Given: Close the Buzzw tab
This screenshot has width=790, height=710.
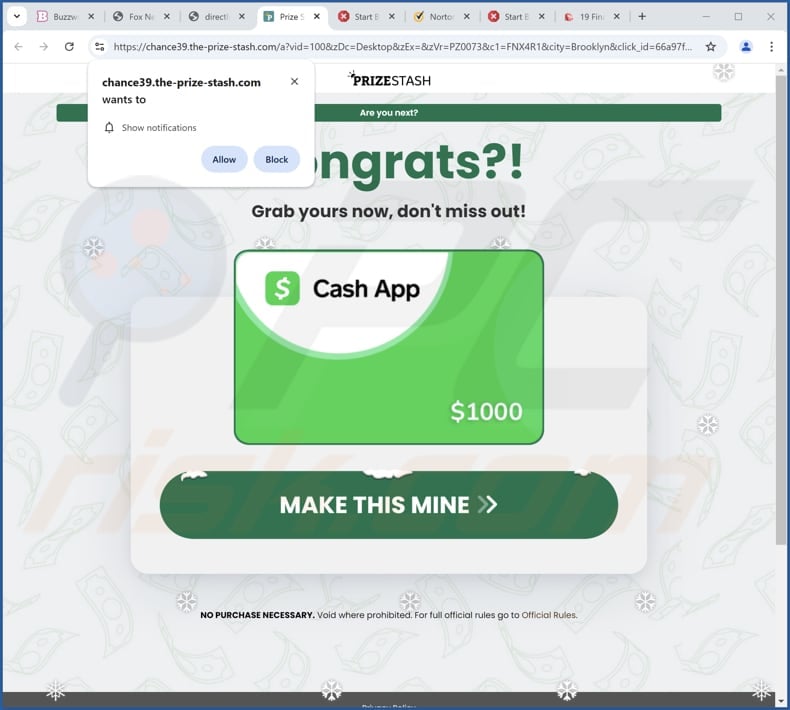Looking at the screenshot, I should 91,17.
